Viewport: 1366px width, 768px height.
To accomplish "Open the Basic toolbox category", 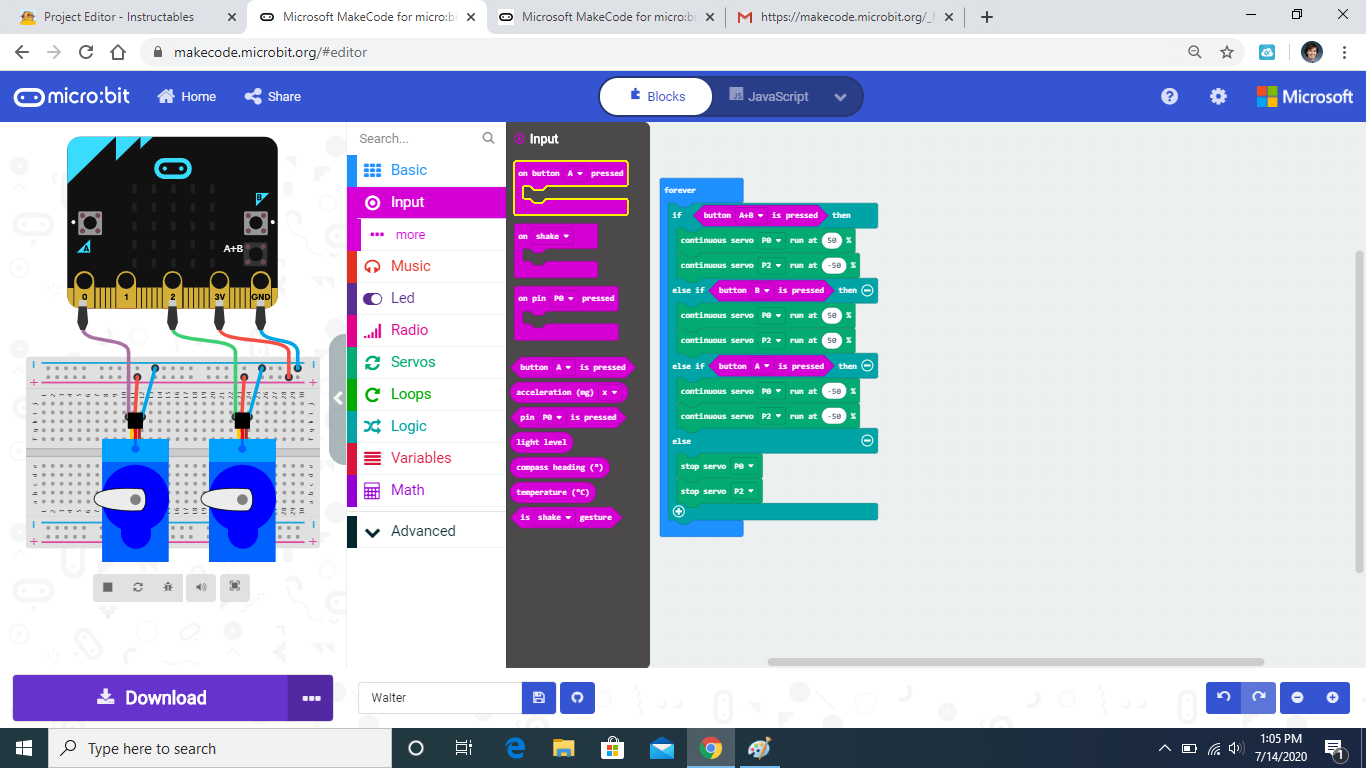I will coord(426,170).
